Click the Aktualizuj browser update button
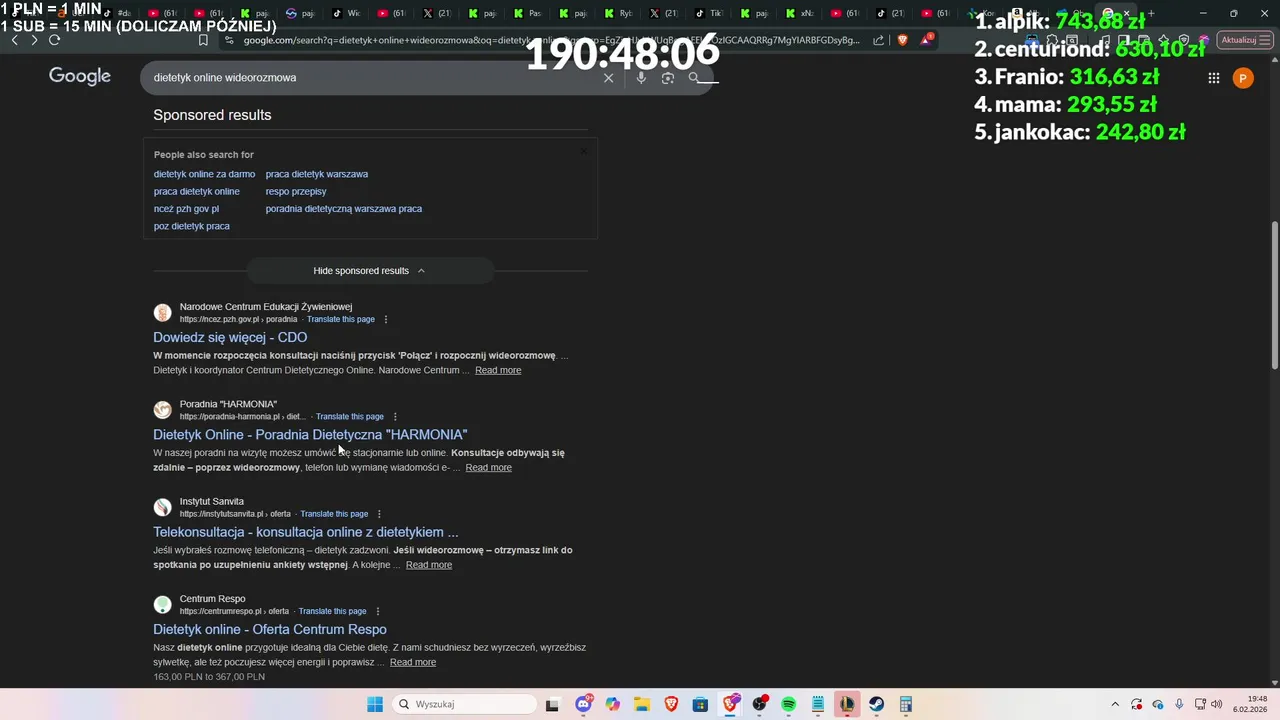The height and width of the screenshot is (720, 1280). point(1243,40)
